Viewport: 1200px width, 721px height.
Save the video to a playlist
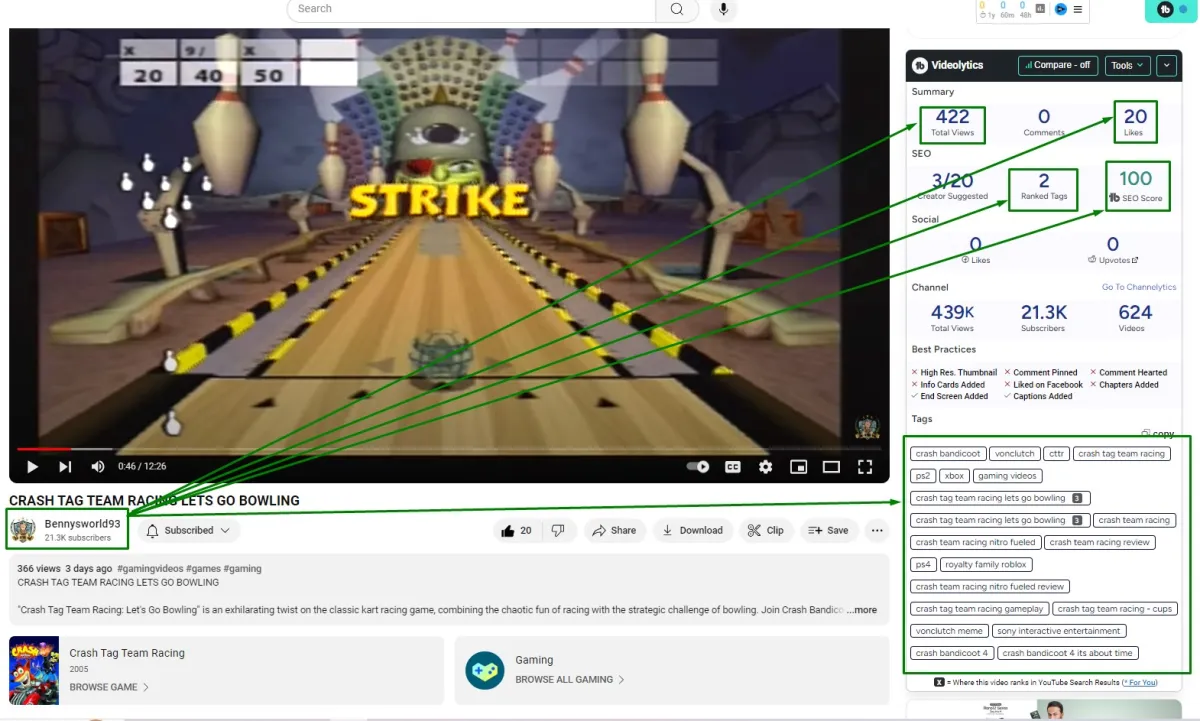[x=828, y=531]
